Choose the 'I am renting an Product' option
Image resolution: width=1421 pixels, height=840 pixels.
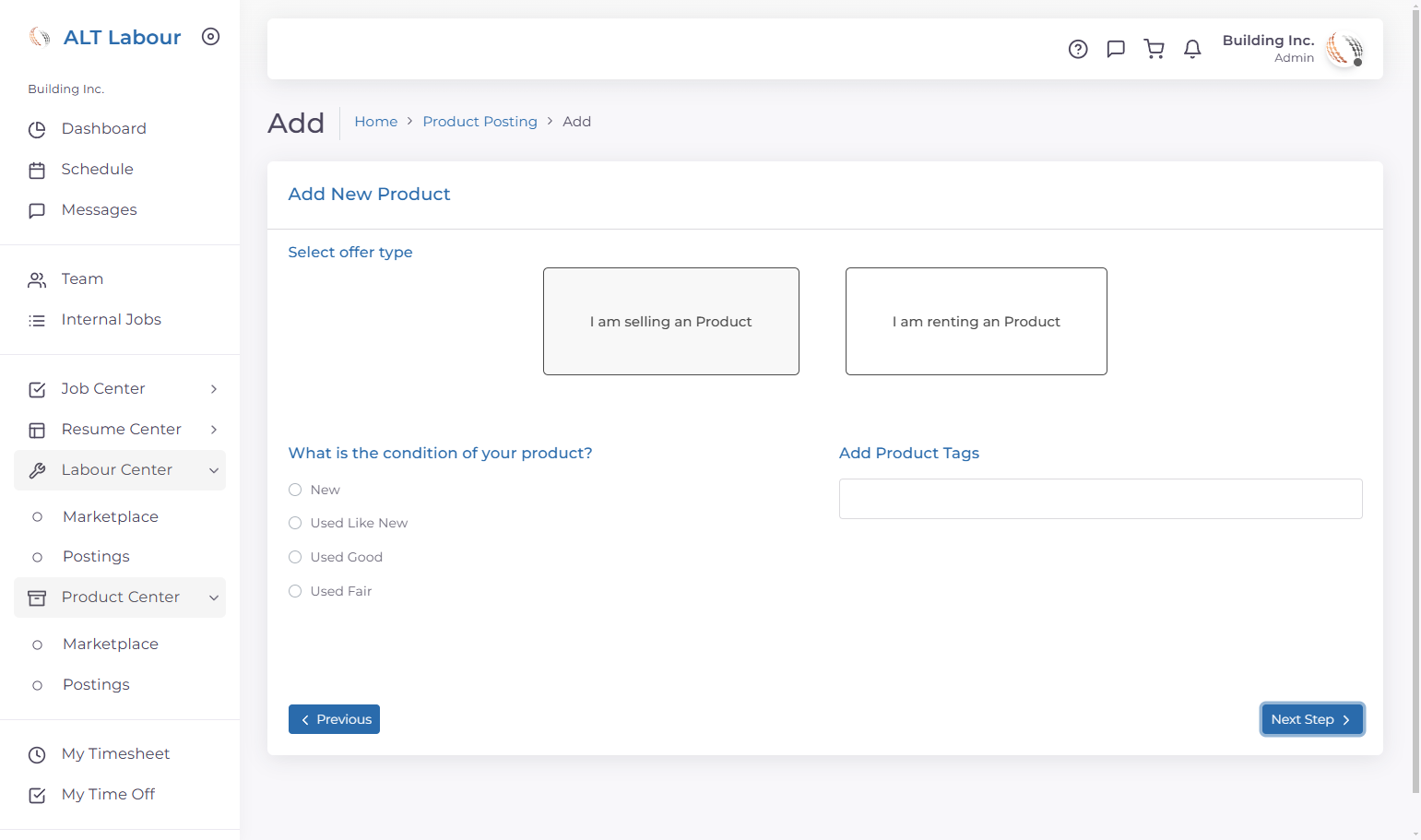(977, 322)
